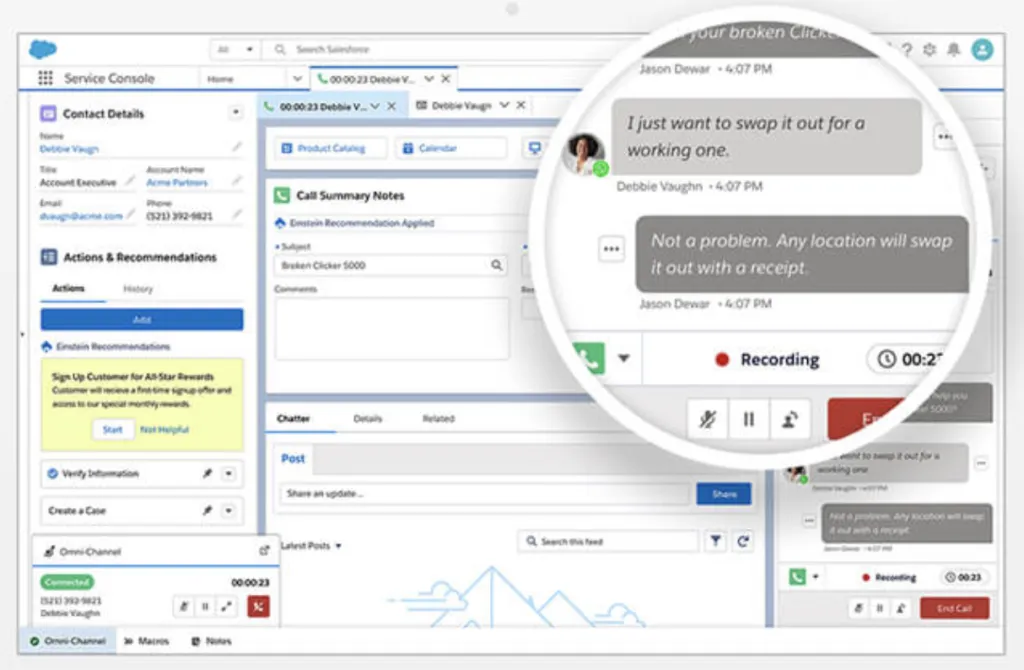
Task: Click the blue Add button
Action: click(142, 319)
